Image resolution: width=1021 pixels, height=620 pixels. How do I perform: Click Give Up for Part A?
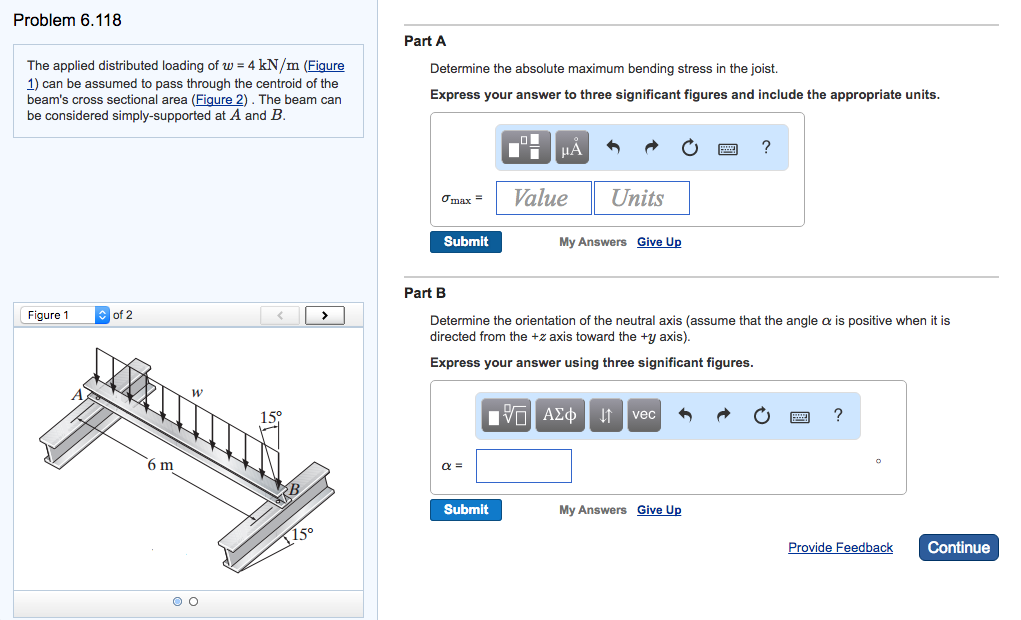click(x=658, y=241)
